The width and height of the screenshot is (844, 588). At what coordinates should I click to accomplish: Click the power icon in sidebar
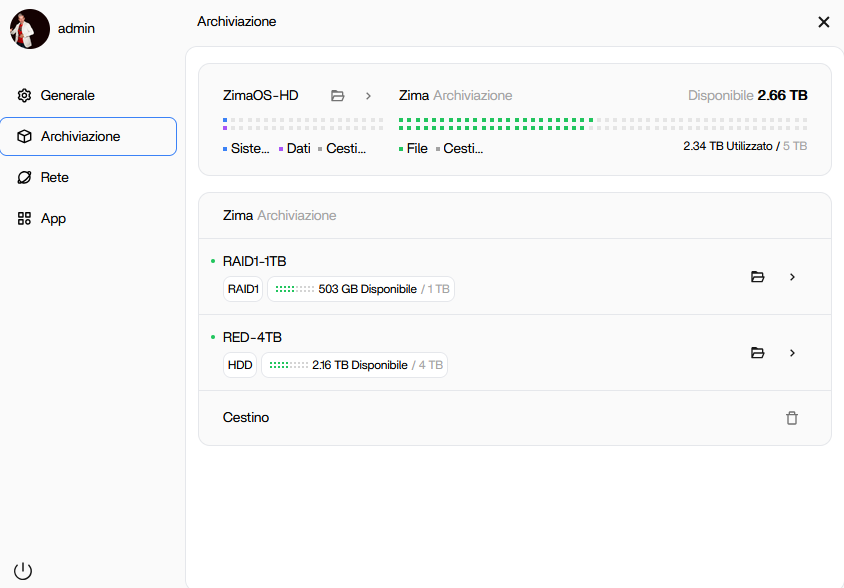coord(23,571)
